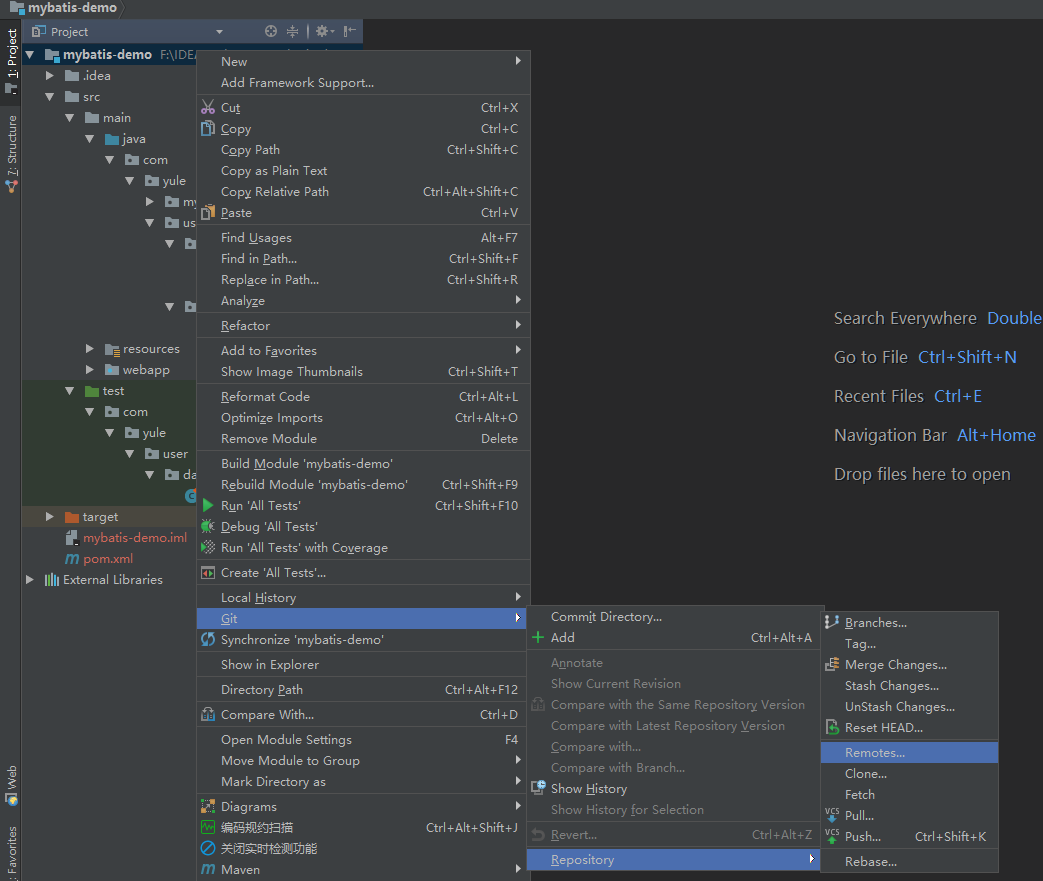Select Remotes... in Repository submenu
This screenshot has height=881, width=1043.
coord(874,753)
